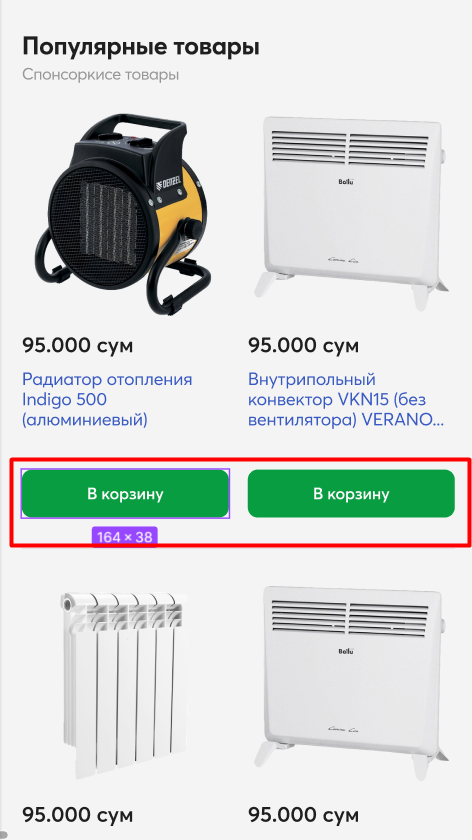Click the price below the white radiator image
This screenshot has width=472, height=840.
point(77,816)
